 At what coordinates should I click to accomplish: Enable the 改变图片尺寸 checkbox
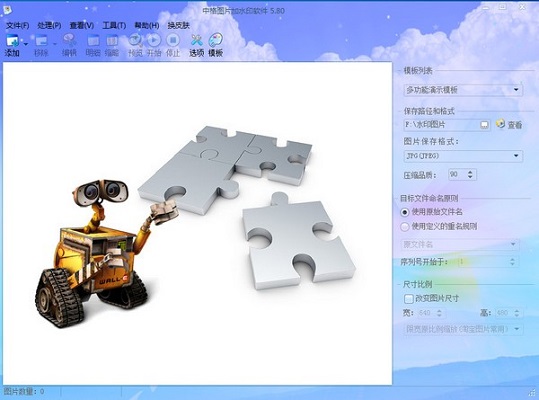(x=408, y=299)
